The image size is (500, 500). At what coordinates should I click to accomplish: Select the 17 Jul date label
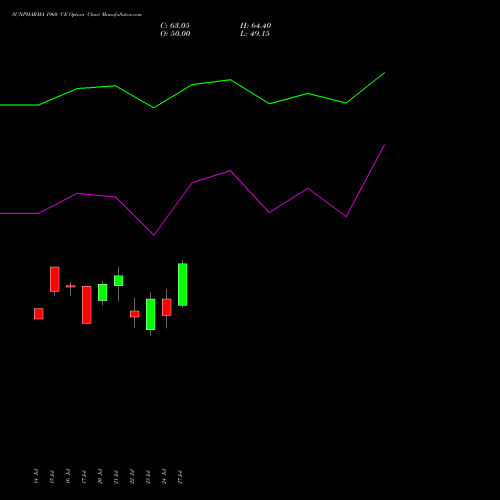tap(84, 476)
